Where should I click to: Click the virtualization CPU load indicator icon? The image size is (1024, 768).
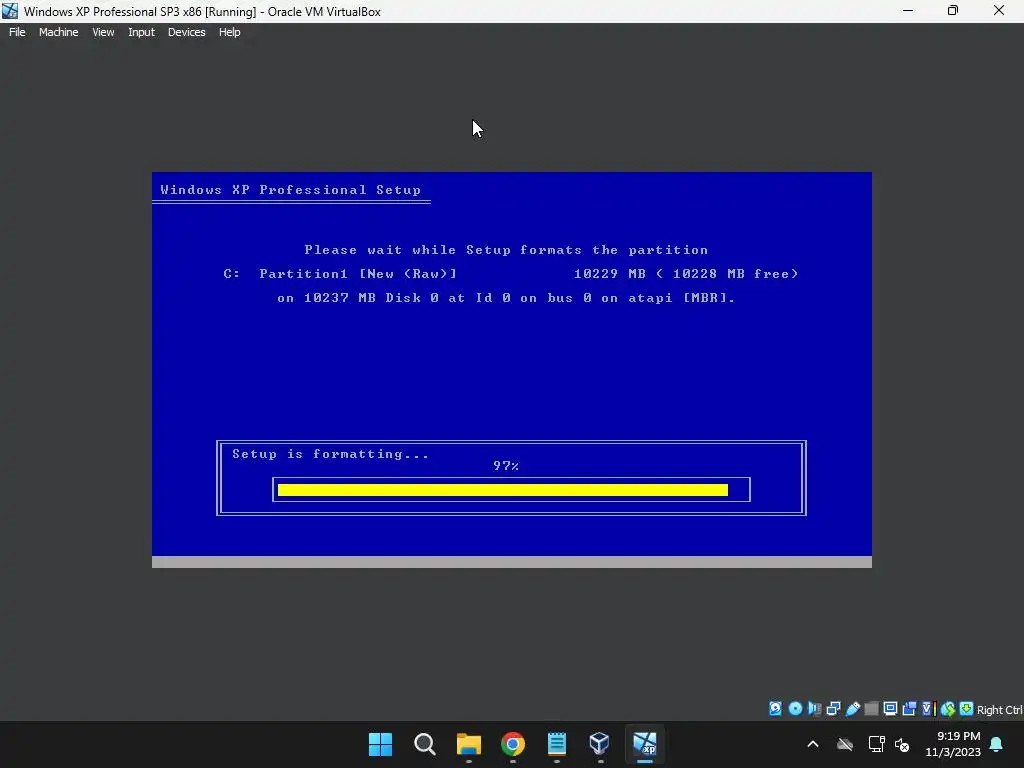[928, 709]
